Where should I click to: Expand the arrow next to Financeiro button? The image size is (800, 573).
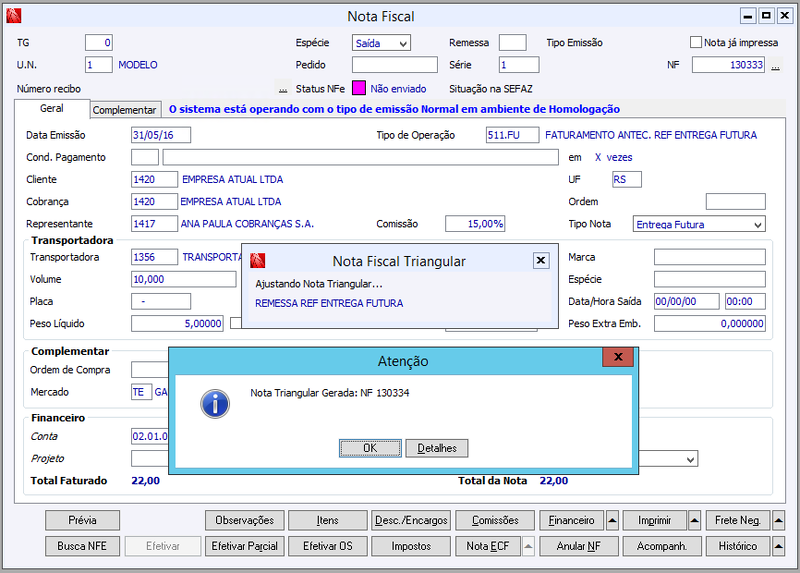[612, 520]
